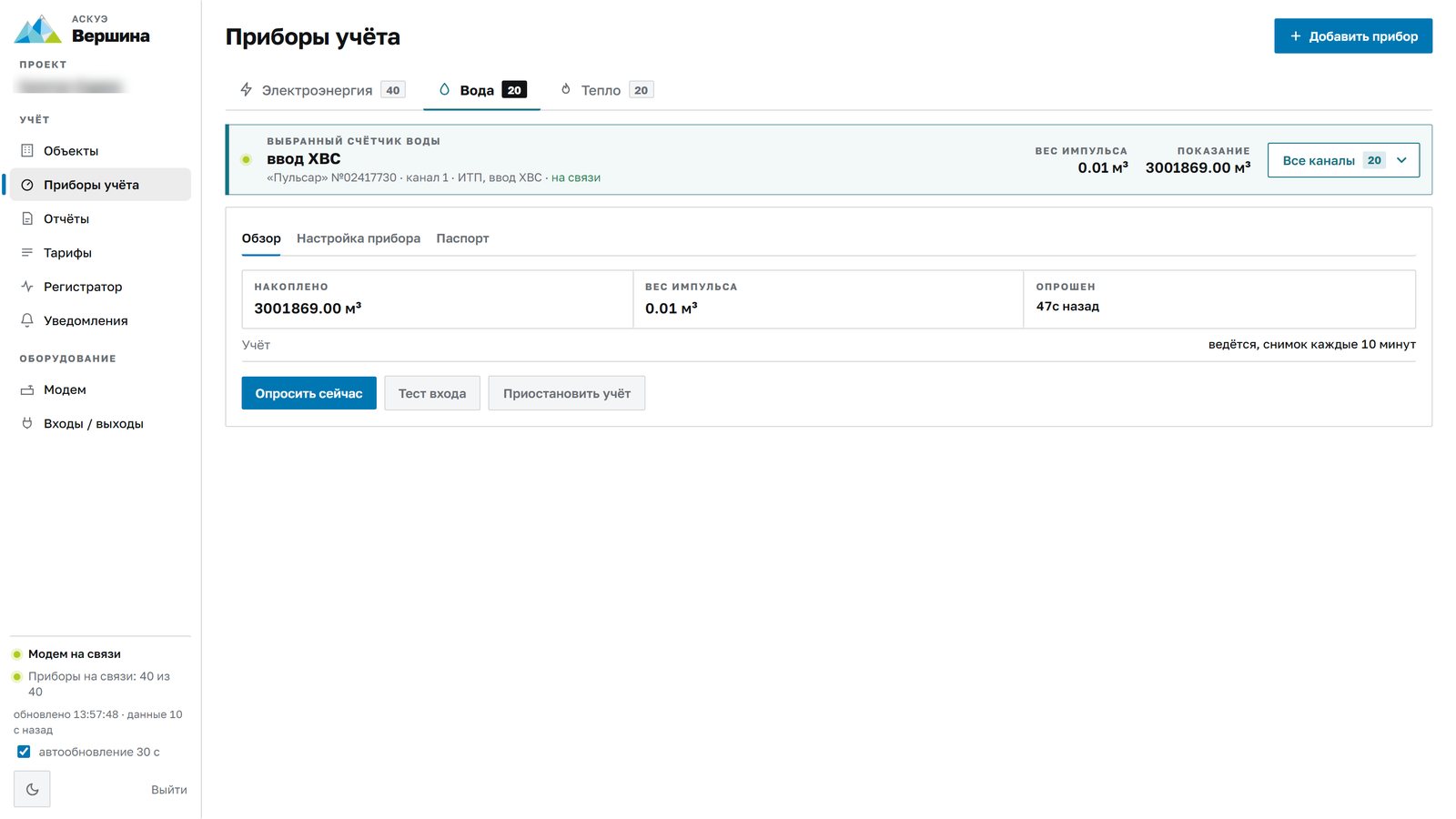This screenshot has height=819, width=1456.
Task: Click the Добавить прибор button
Action: [x=1353, y=36]
